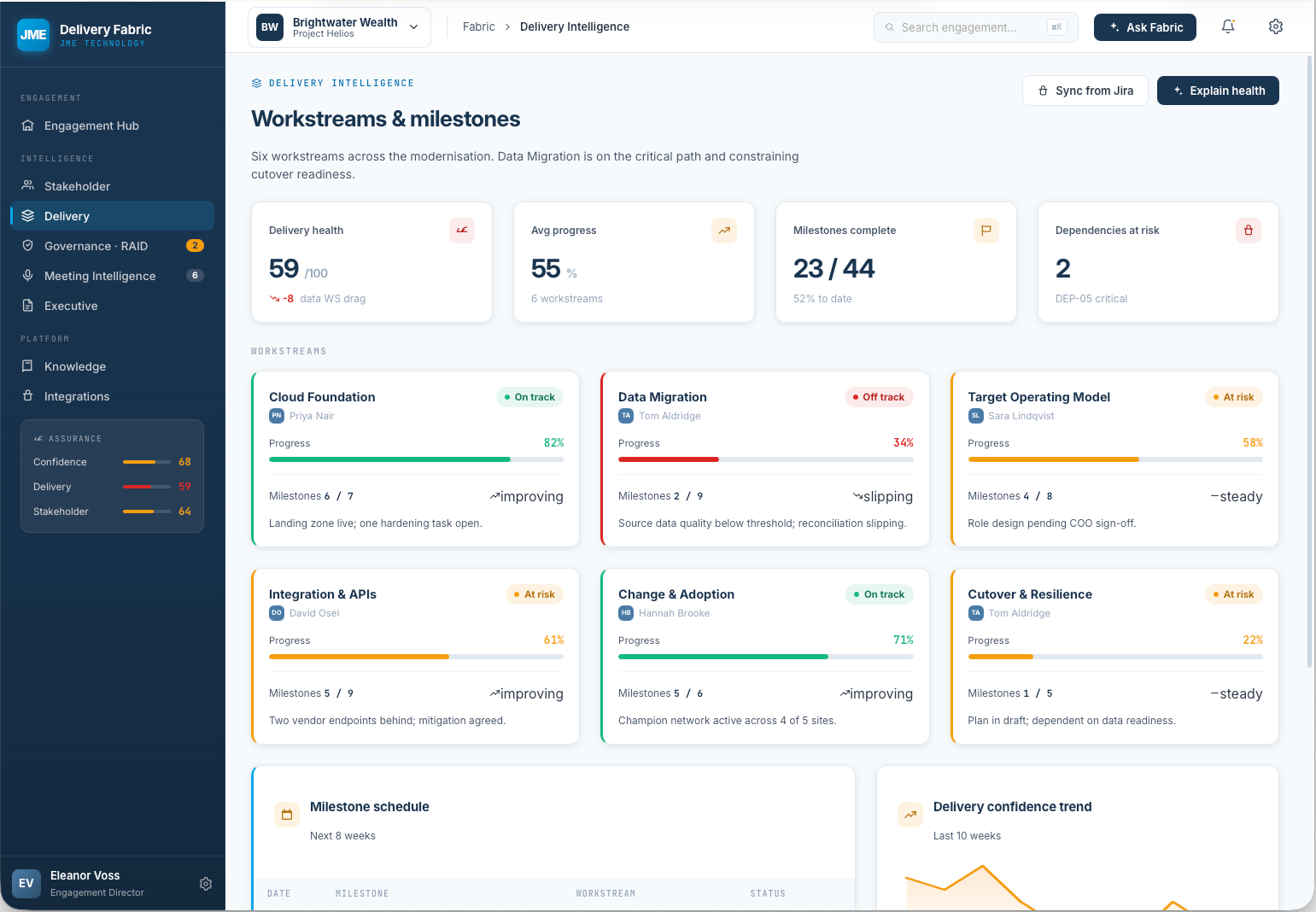Click the Search engagement field
Viewport: 1316px width, 912px height.
tap(976, 27)
